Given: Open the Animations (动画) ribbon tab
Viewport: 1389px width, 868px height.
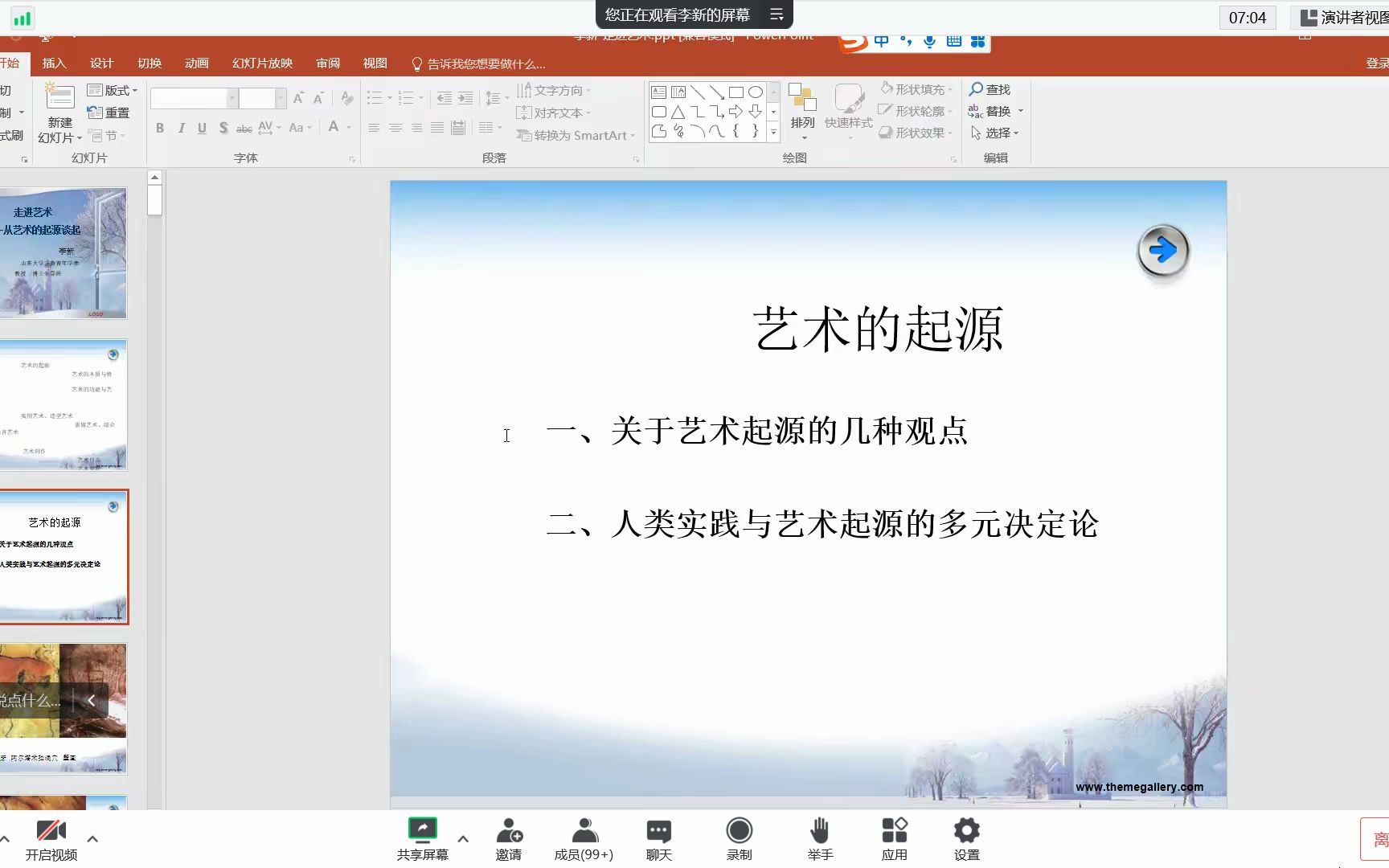Looking at the screenshot, I should pyautogui.click(x=196, y=63).
